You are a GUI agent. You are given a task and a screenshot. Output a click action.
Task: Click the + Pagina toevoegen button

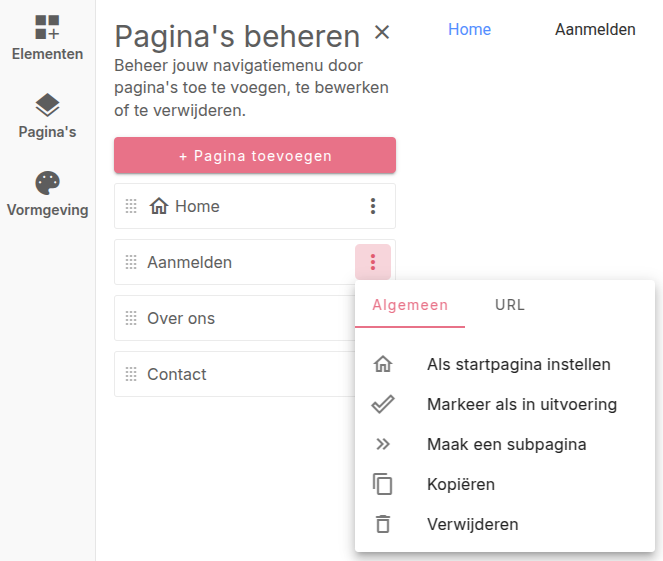[x=255, y=156]
